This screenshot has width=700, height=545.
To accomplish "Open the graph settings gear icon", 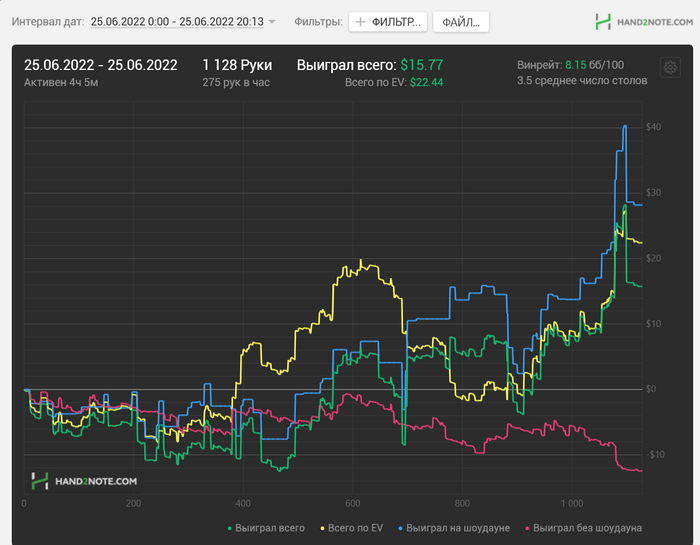I will pyautogui.click(x=670, y=67).
